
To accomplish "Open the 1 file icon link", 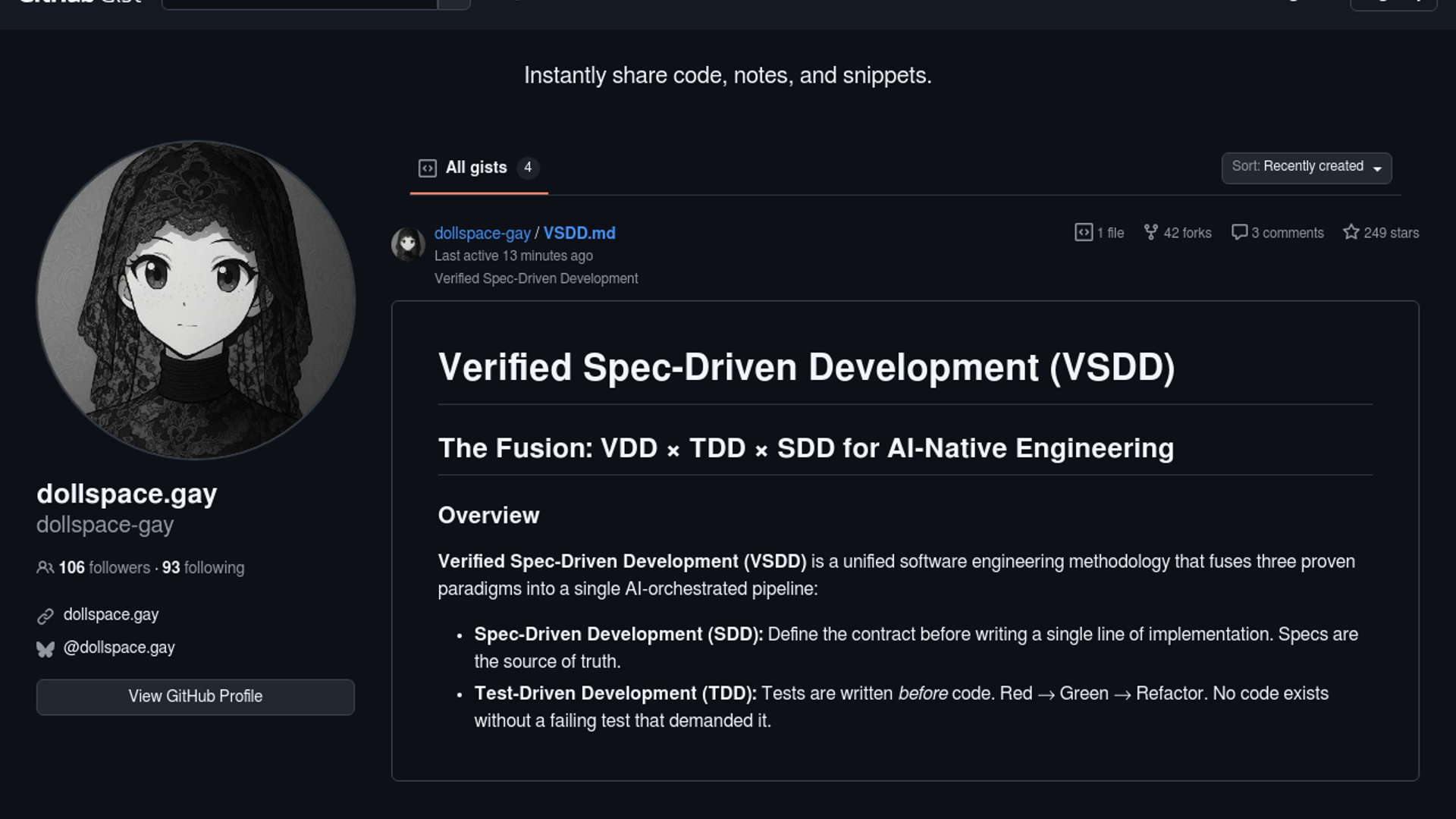I will 1084,233.
